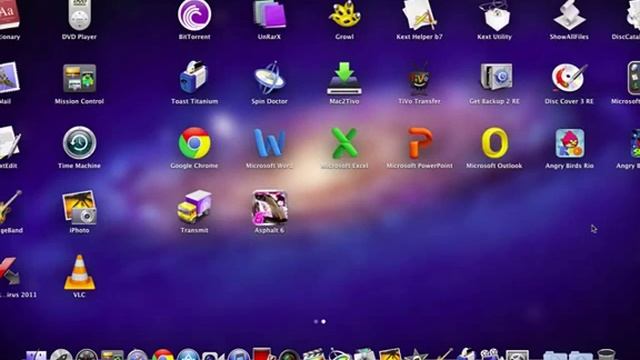Open Trash in the Dock
Screen dimensions: 640x360
tap(606, 354)
